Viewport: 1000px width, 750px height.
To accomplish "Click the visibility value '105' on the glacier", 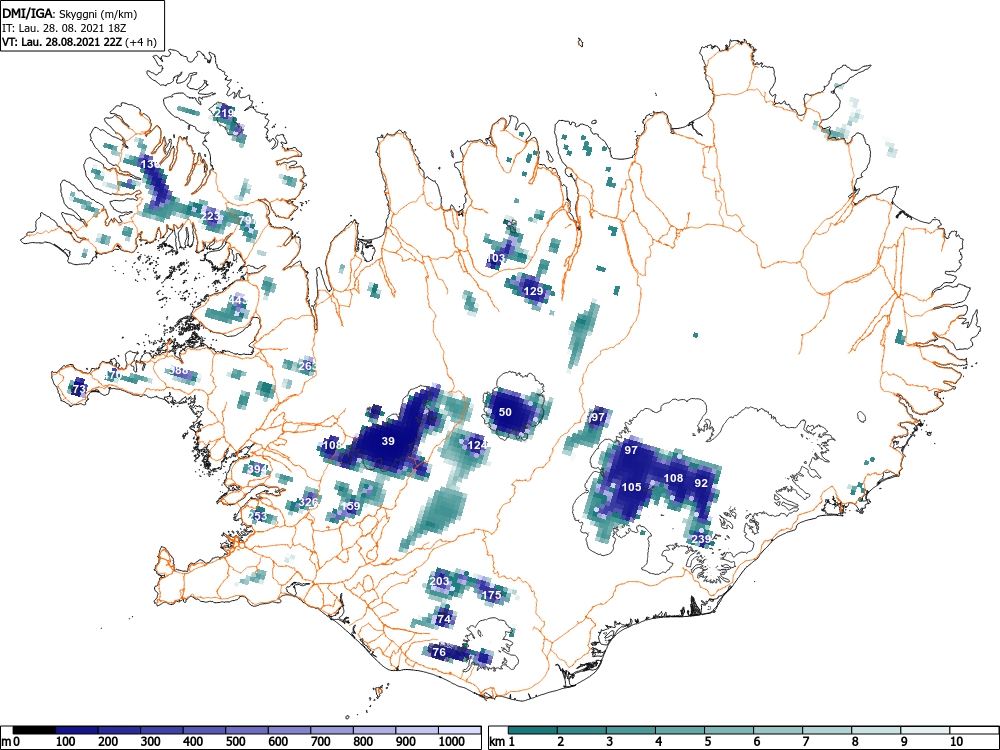I will tap(631, 487).
